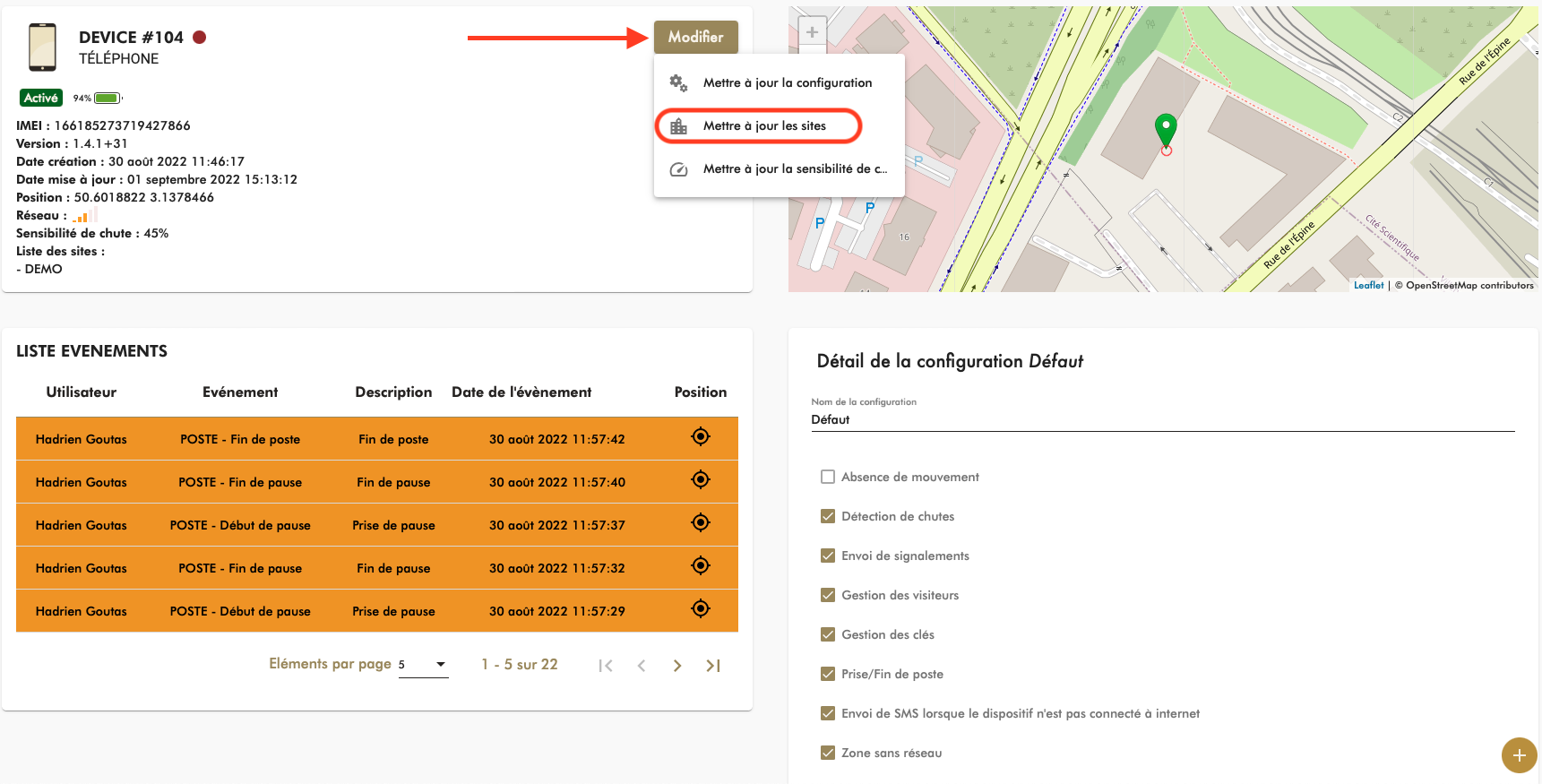The width and height of the screenshot is (1542, 784).
Task: Uncheck Détection de chutes option
Action: (828, 516)
